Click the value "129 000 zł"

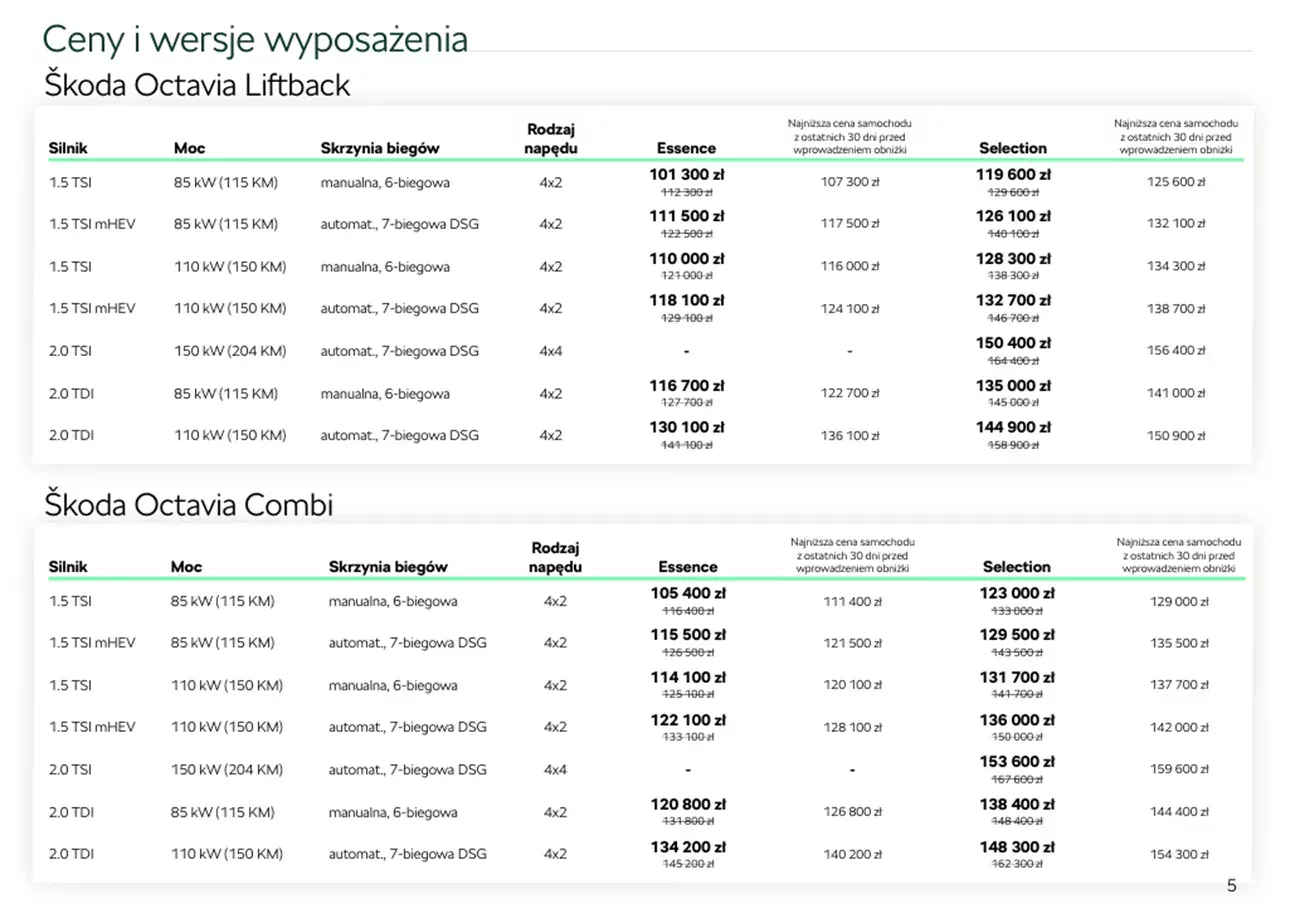click(x=1179, y=601)
